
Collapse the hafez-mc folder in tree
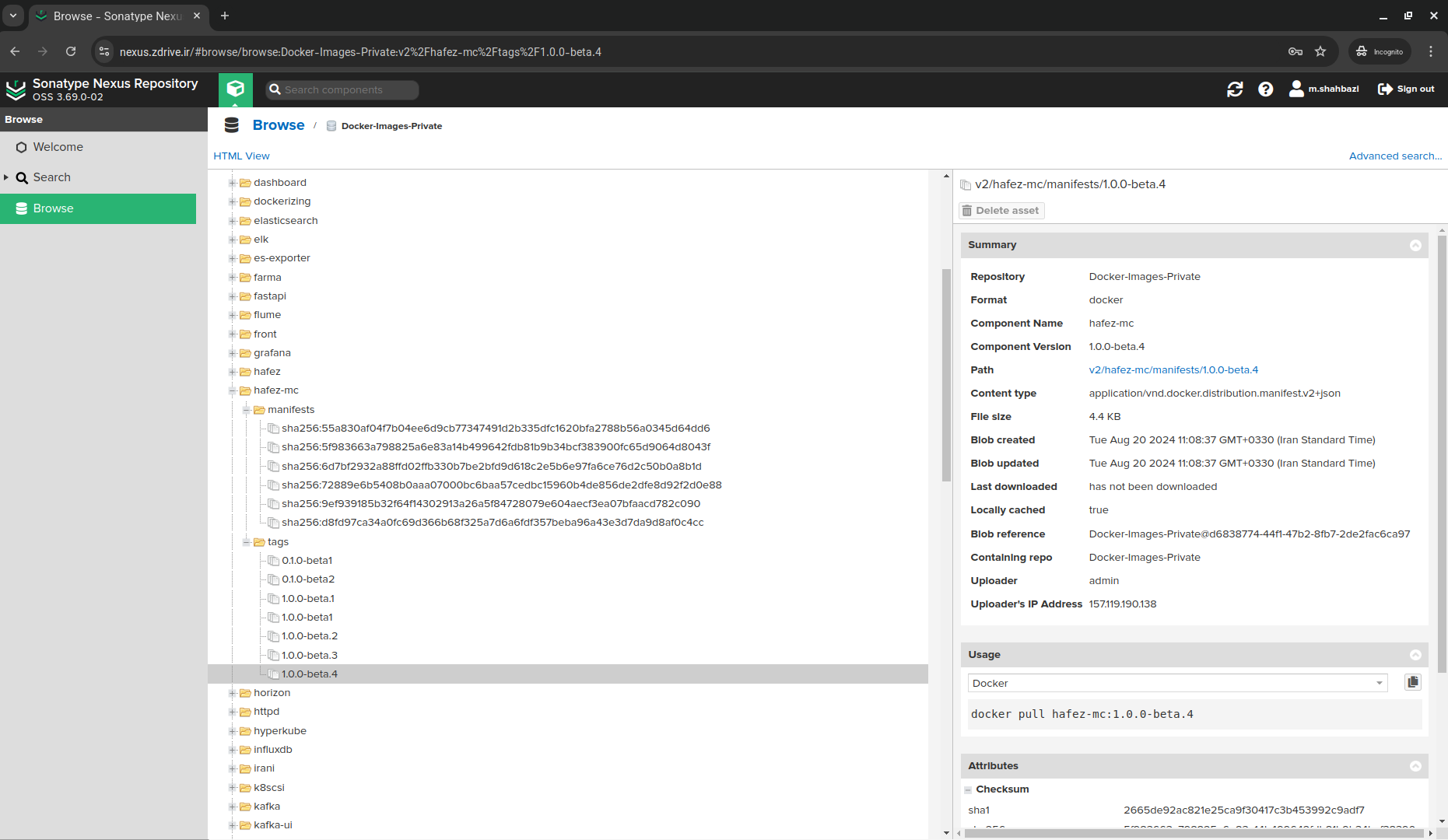pos(232,390)
